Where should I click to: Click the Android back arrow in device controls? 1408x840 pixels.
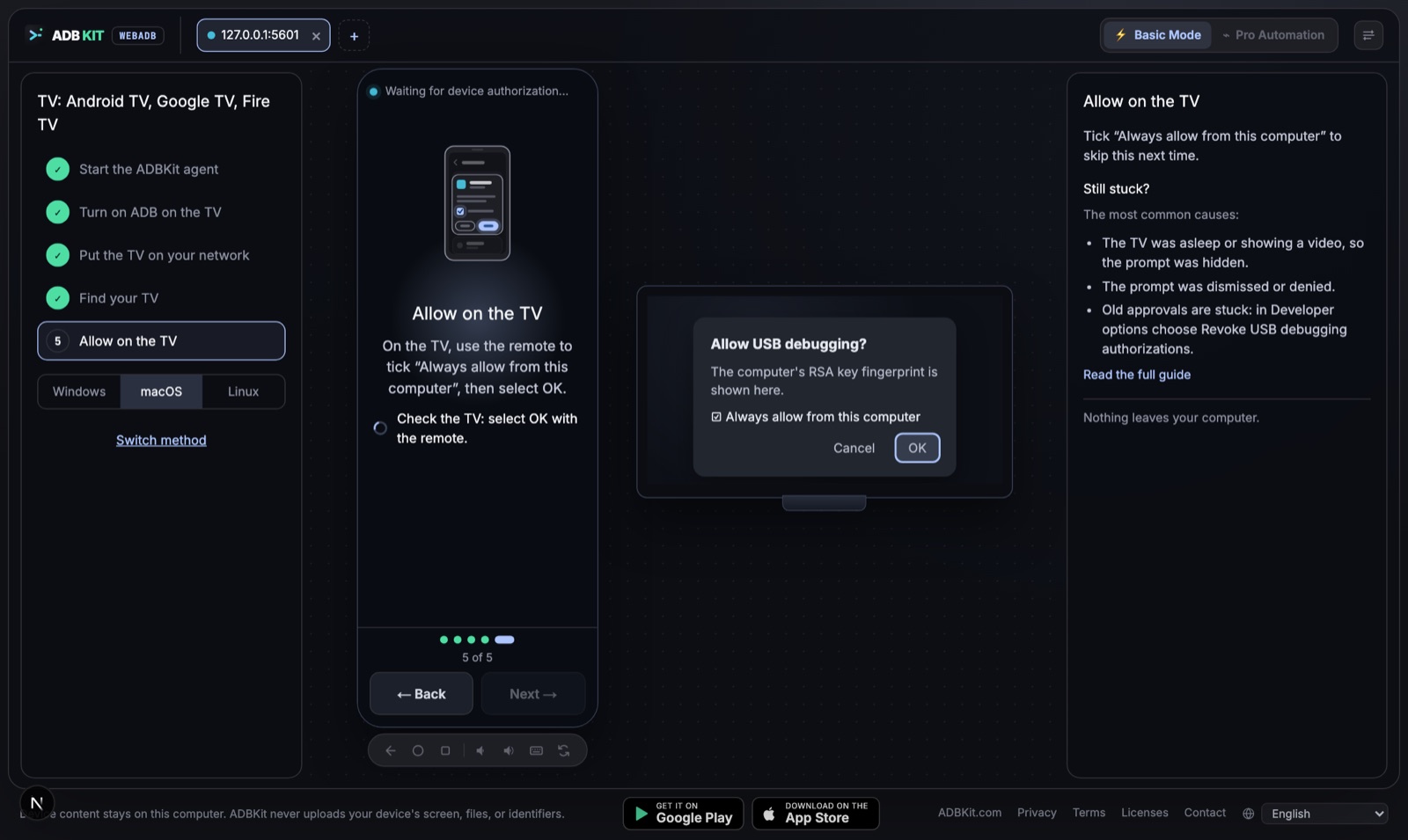point(390,750)
